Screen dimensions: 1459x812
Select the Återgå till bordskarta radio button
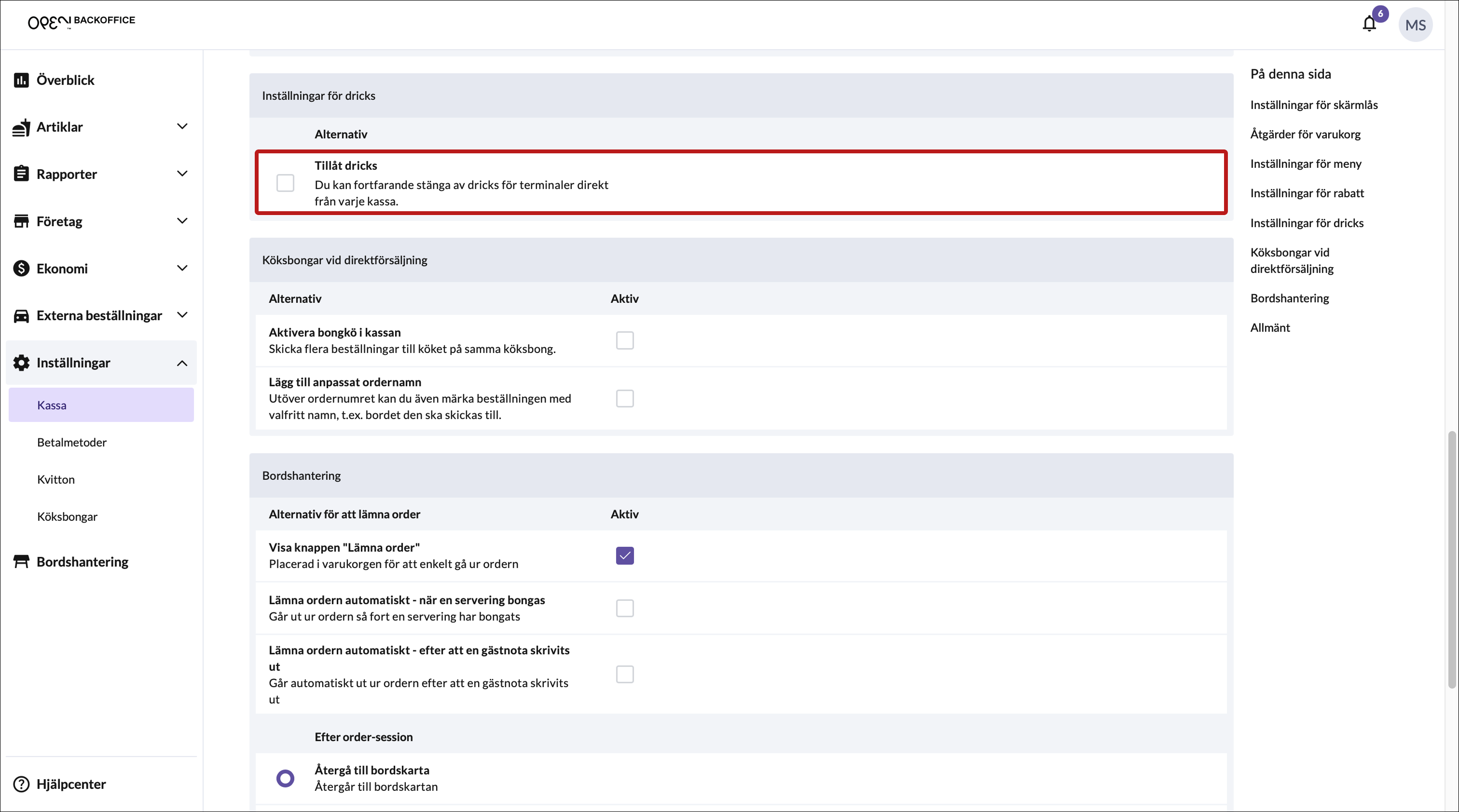[x=285, y=778]
